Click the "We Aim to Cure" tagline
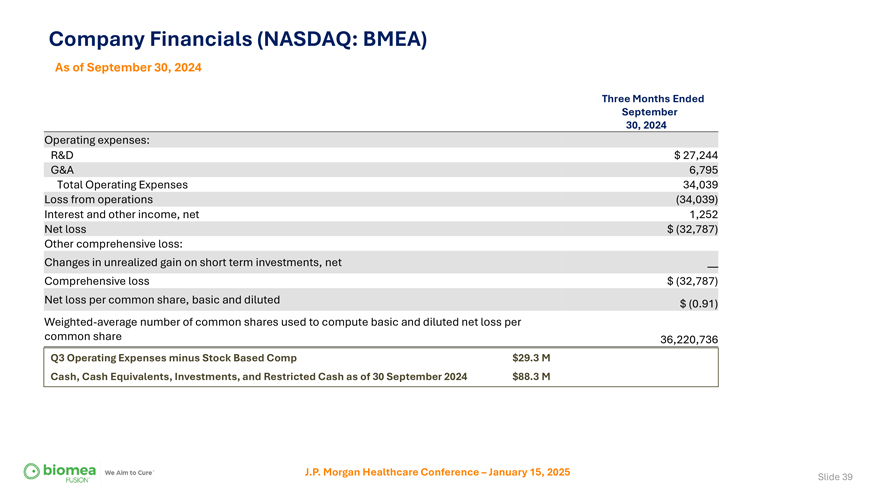Screen dimensions: 880x495 129,473
